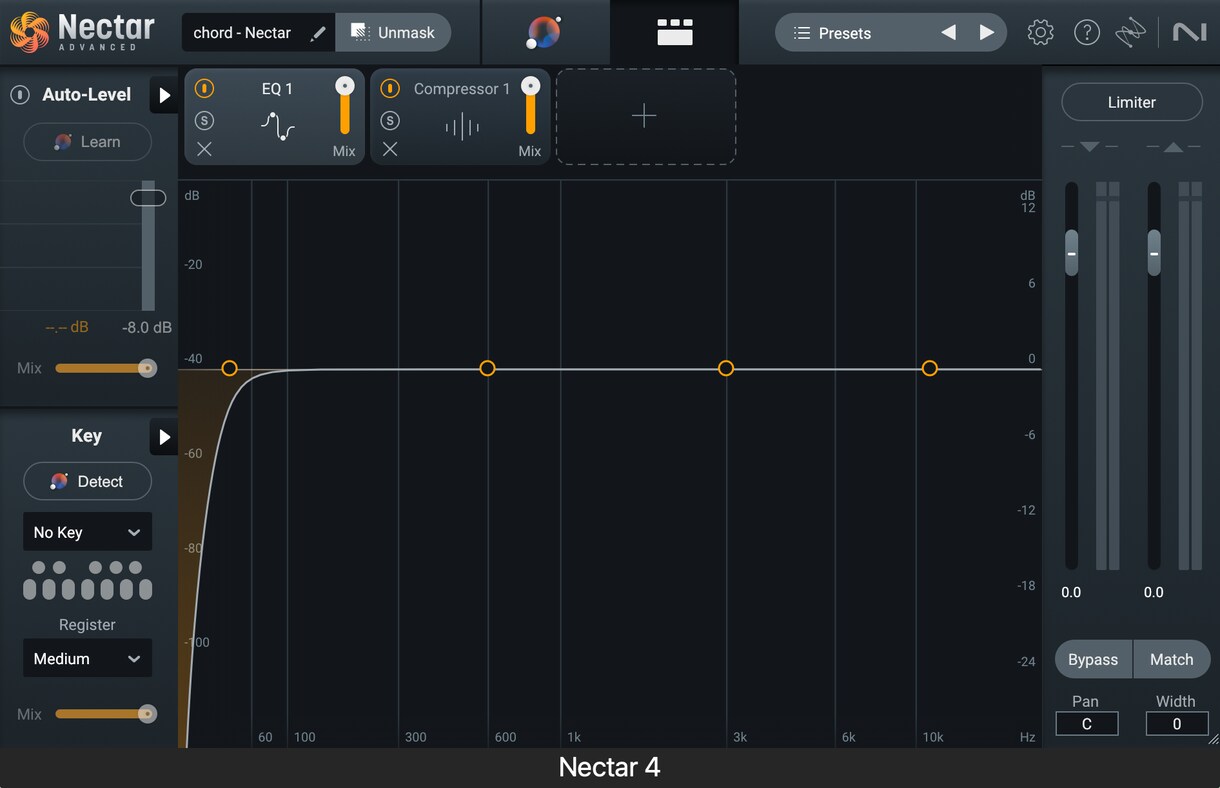Click the Width value field
Image resolution: width=1220 pixels, height=788 pixels.
1177,724
